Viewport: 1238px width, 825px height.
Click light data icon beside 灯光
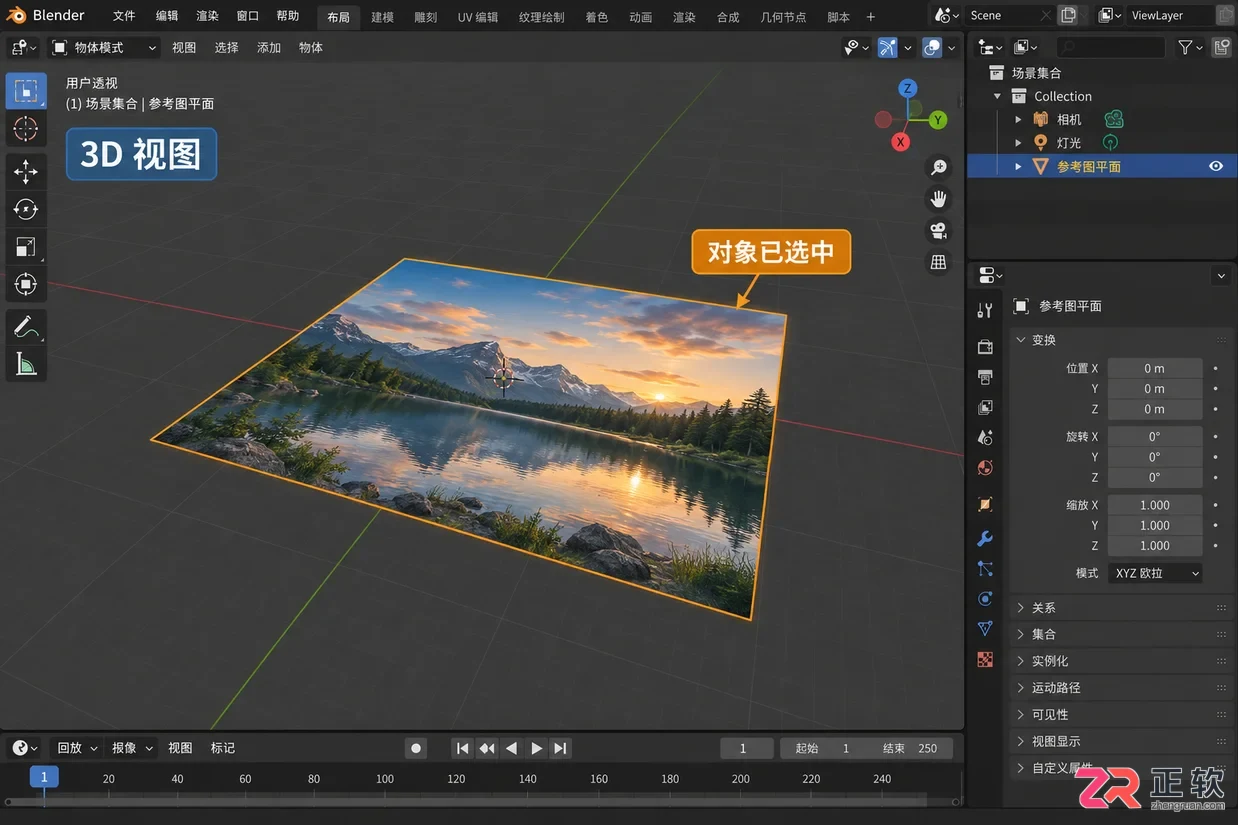click(x=1110, y=143)
